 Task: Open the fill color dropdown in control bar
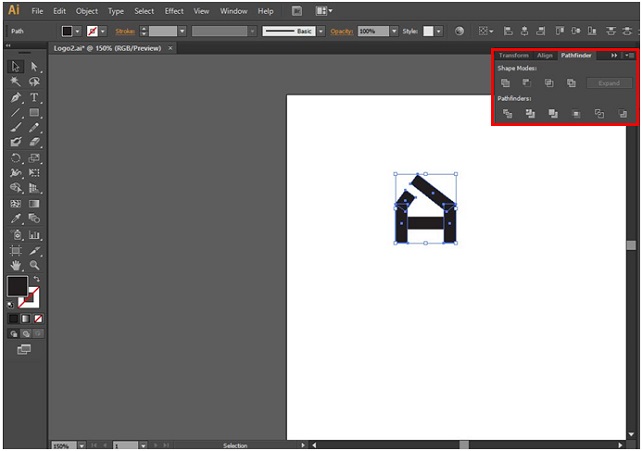[x=77, y=31]
